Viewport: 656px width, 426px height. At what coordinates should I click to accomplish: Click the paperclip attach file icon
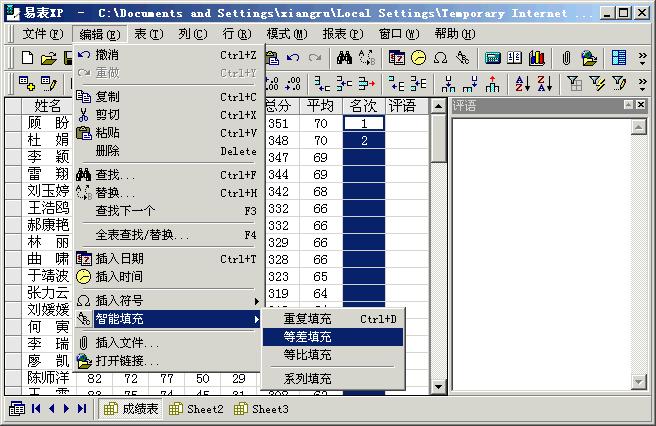tap(567, 58)
